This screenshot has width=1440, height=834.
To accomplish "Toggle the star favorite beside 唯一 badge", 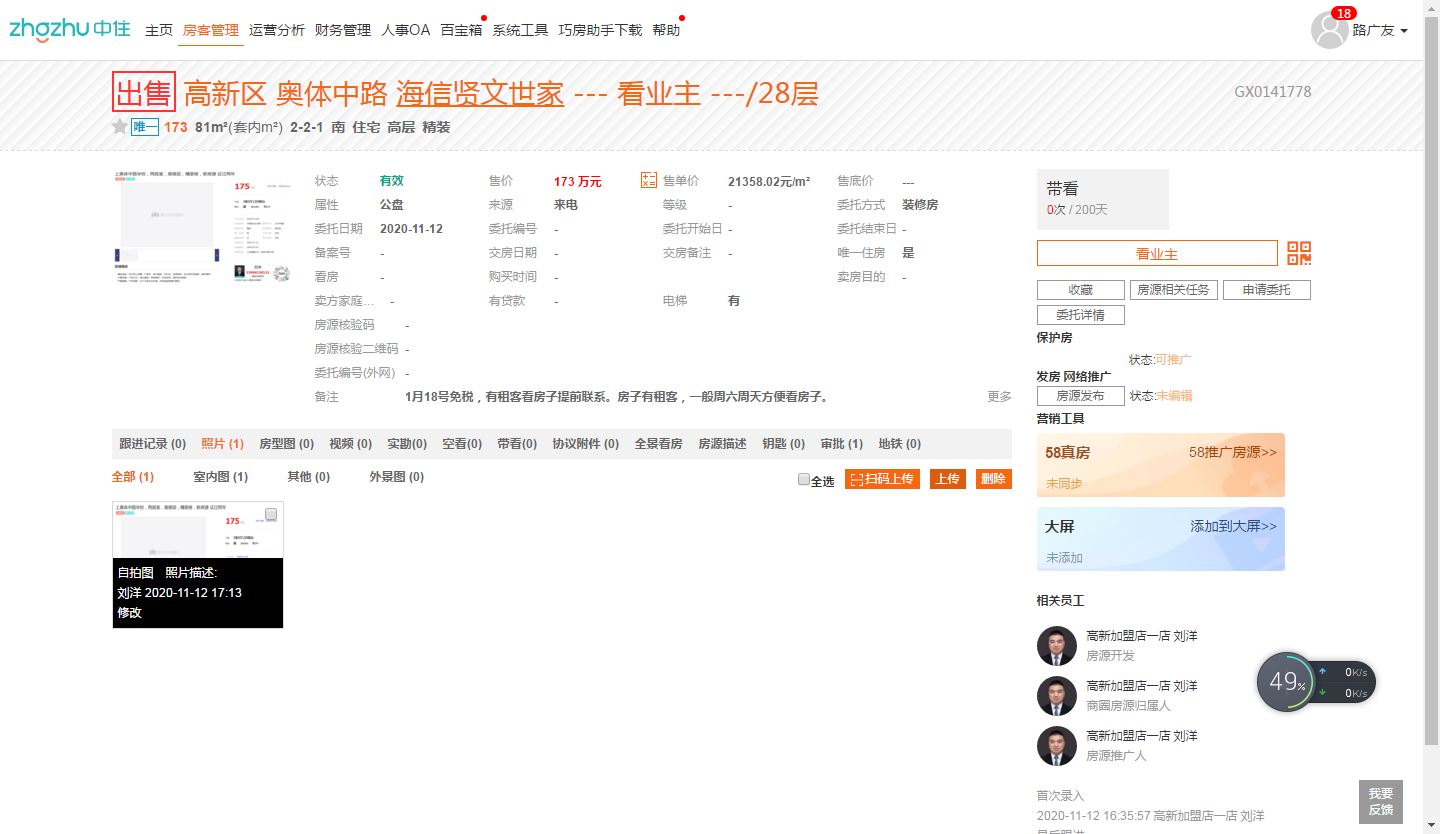I will tap(119, 127).
